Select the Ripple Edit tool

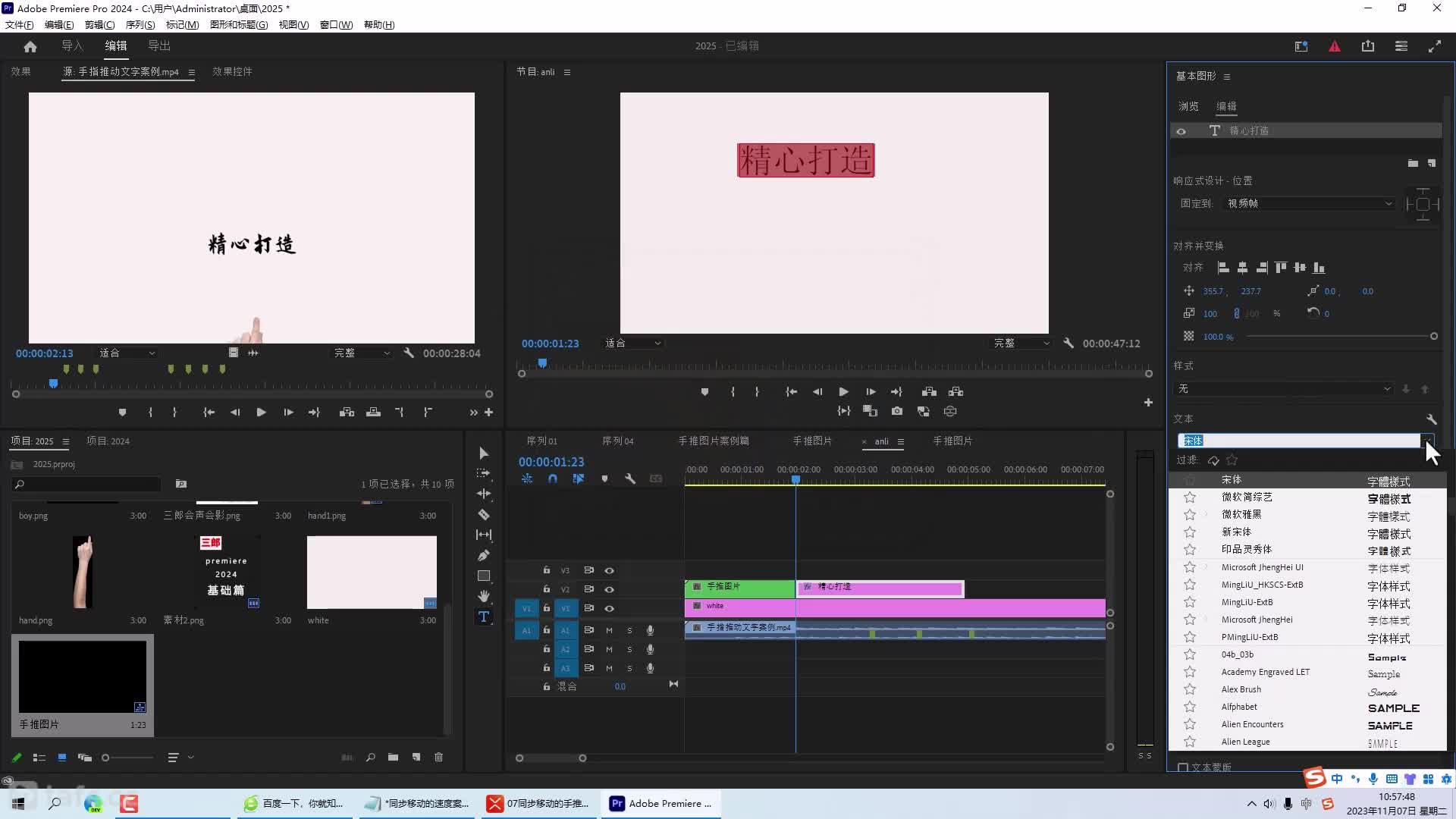(x=484, y=494)
